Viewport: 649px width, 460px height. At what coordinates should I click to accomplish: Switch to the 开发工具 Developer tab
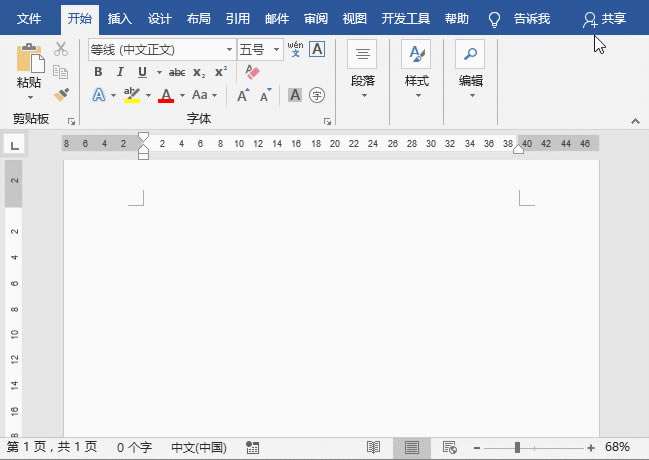coord(406,19)
